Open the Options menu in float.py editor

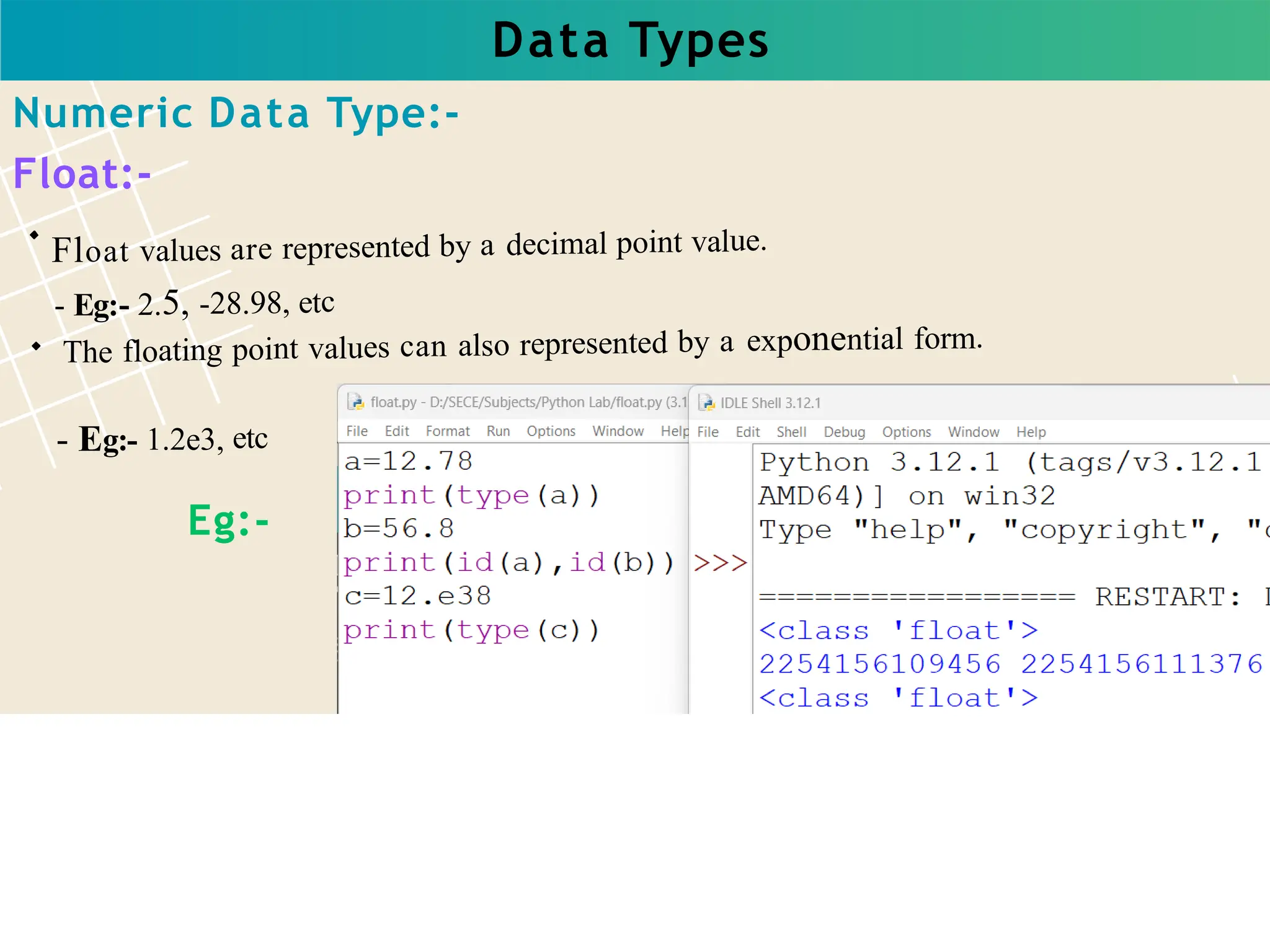tap(551, 431)
